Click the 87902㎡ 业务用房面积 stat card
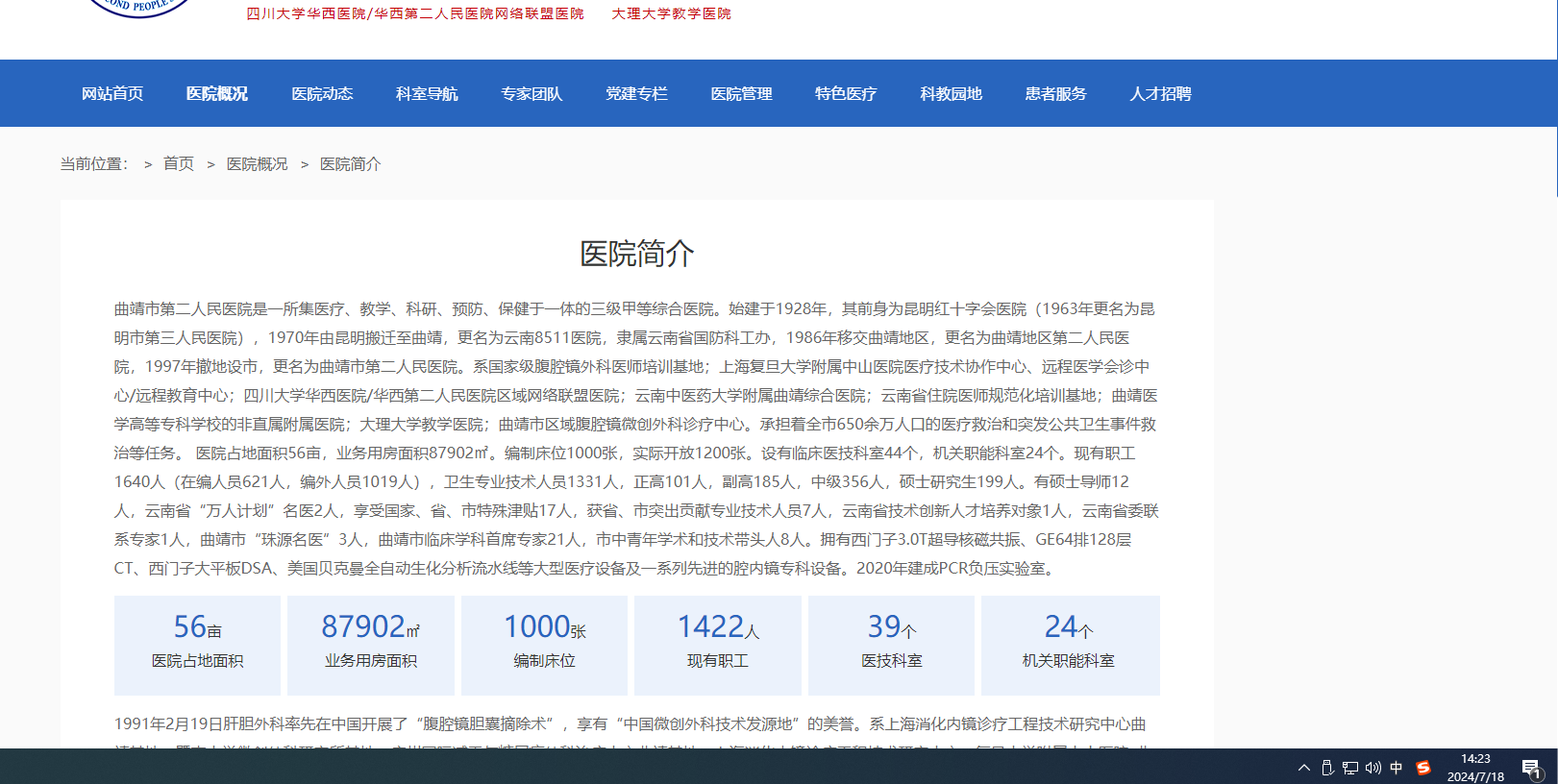Image resolution: width=1558 pixels, height=784 pixels. pyautogui.click(x=371, y=645)
